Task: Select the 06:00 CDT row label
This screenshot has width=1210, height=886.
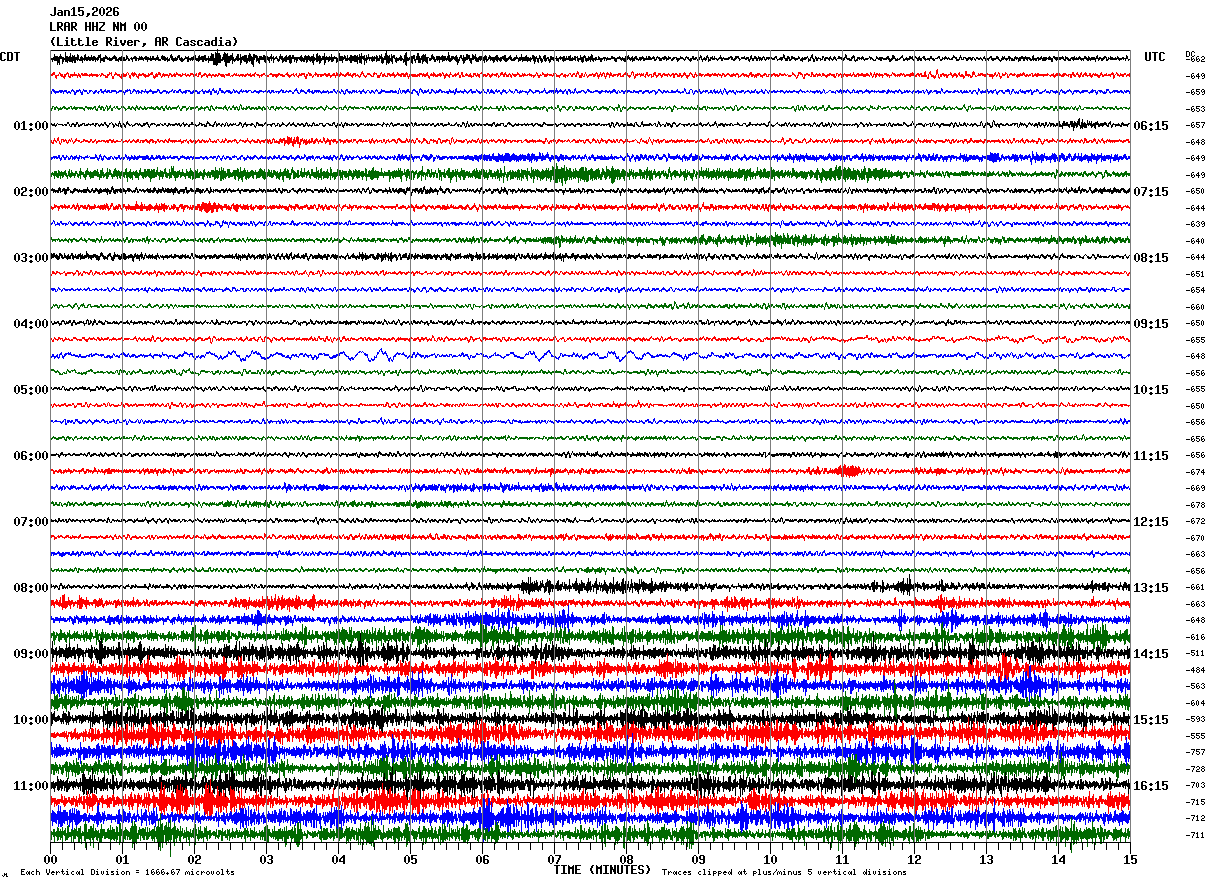Action: [x=31, y=456]
